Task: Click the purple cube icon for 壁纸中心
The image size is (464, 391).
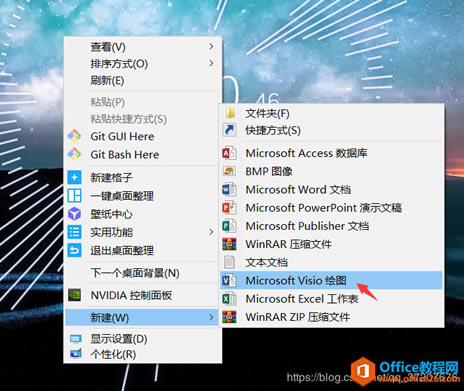Action: coord(74,214)
